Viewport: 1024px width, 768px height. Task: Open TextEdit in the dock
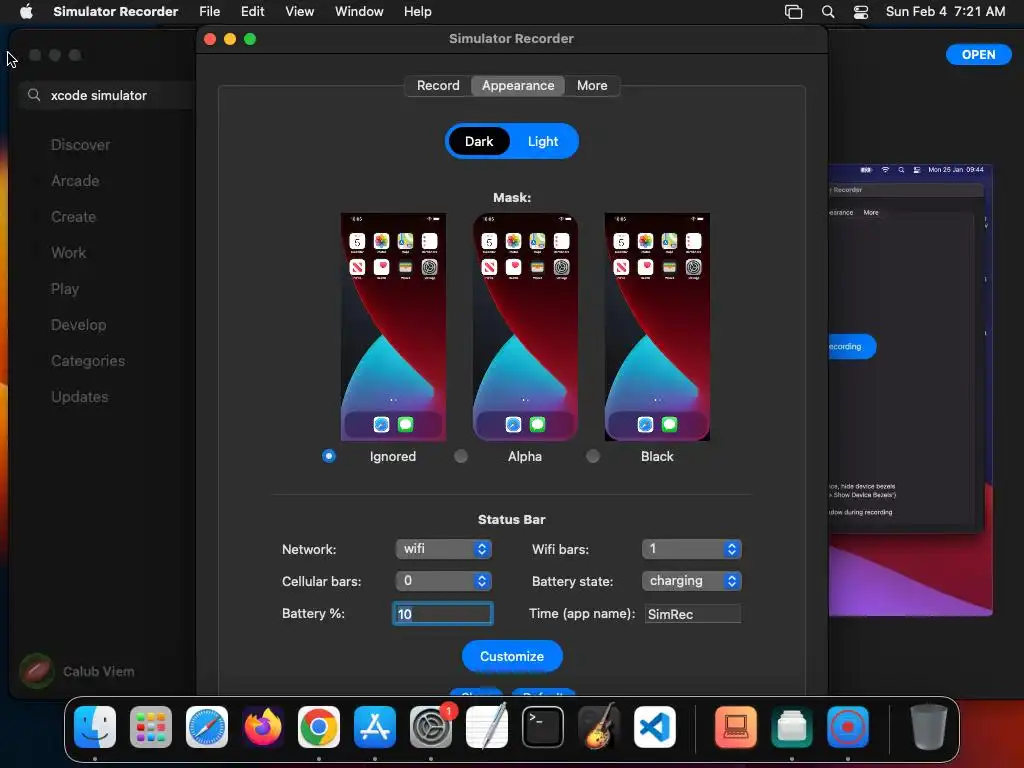(487, 727)
